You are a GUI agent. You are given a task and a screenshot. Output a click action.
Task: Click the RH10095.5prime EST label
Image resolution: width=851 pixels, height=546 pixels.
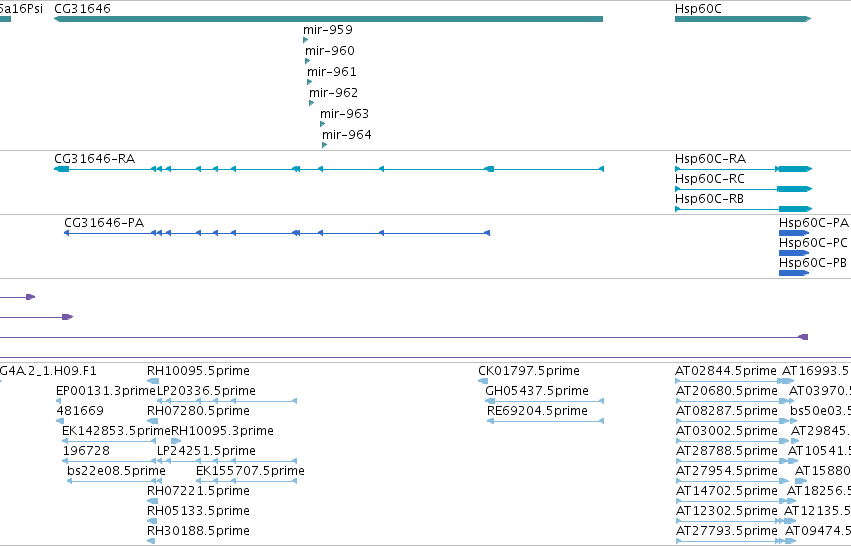point(199,371)
